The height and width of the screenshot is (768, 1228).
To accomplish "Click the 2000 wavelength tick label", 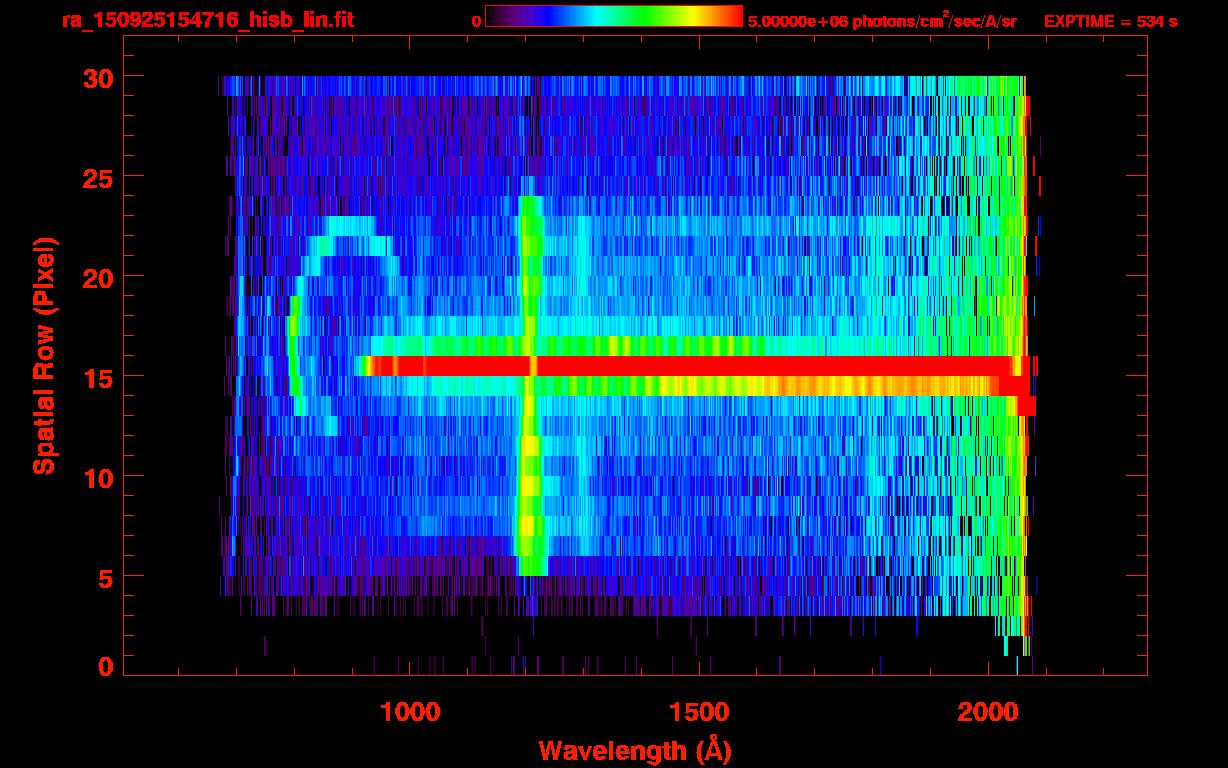I will coord(988,712).
